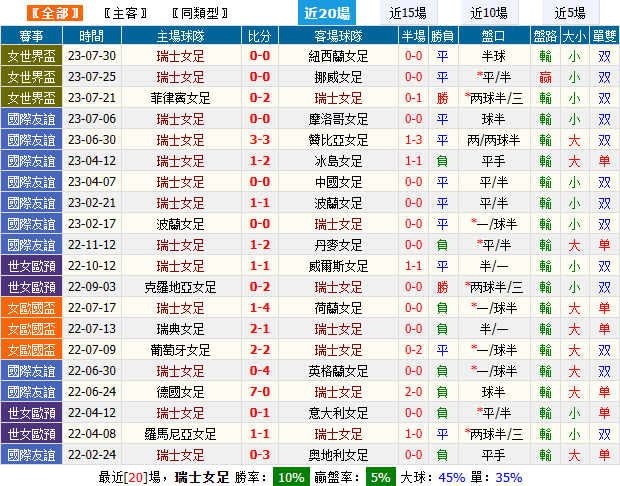Switch to the 同類型 filter
The image size is (620, 486).
tap(199, 14)
